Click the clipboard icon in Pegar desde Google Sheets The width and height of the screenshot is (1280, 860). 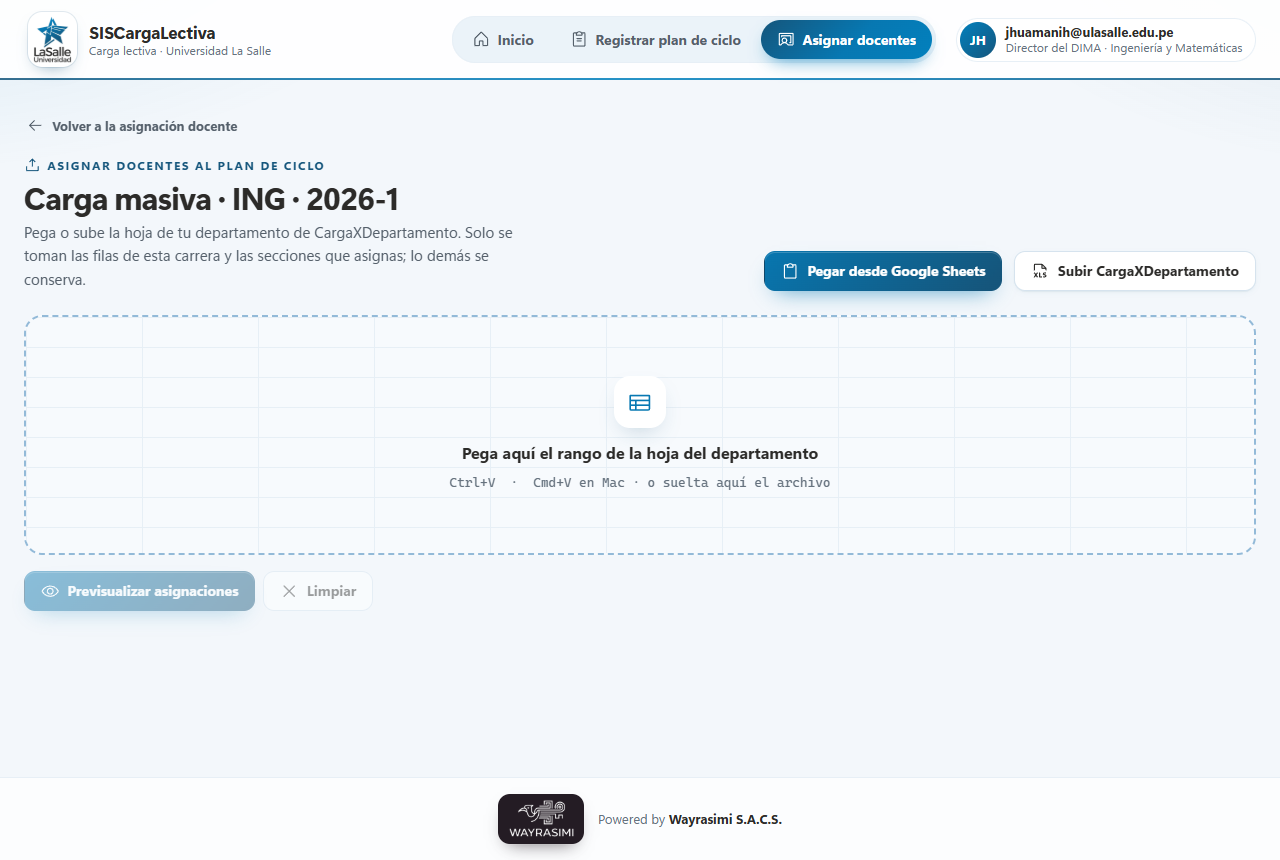[790, 271]
